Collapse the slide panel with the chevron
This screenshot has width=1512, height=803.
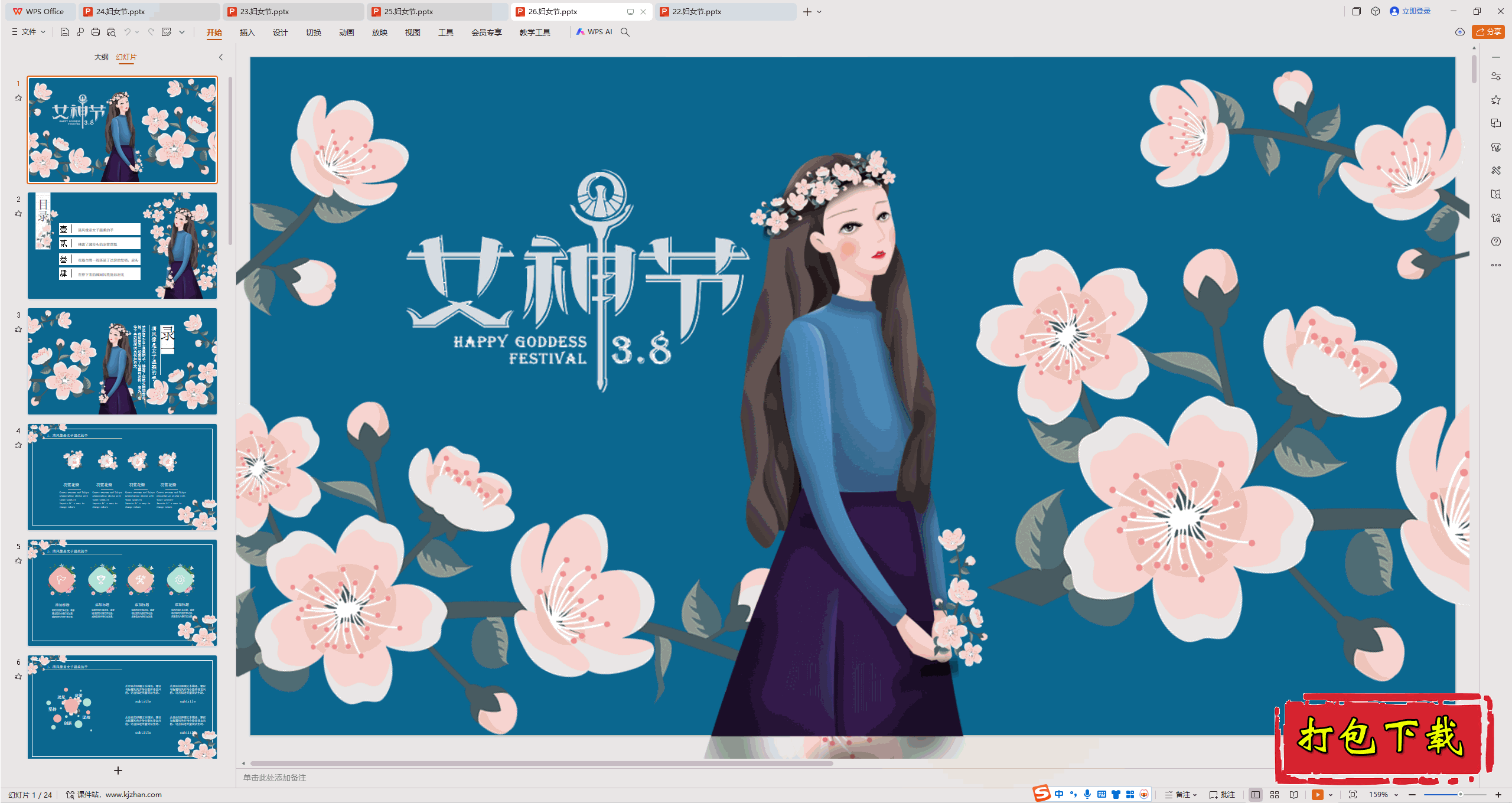click(221, 57)
